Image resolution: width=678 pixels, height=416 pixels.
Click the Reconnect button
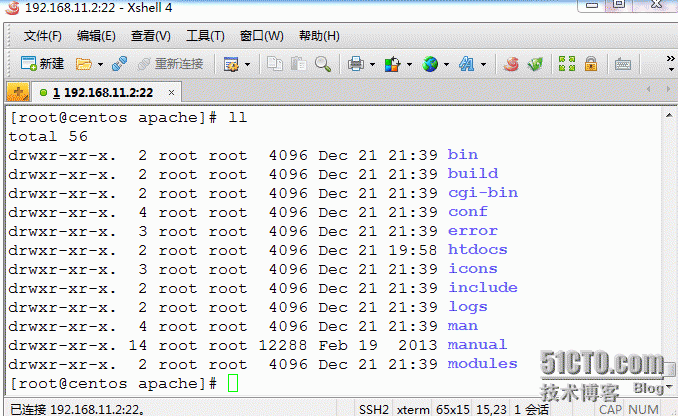click(170, 64)
